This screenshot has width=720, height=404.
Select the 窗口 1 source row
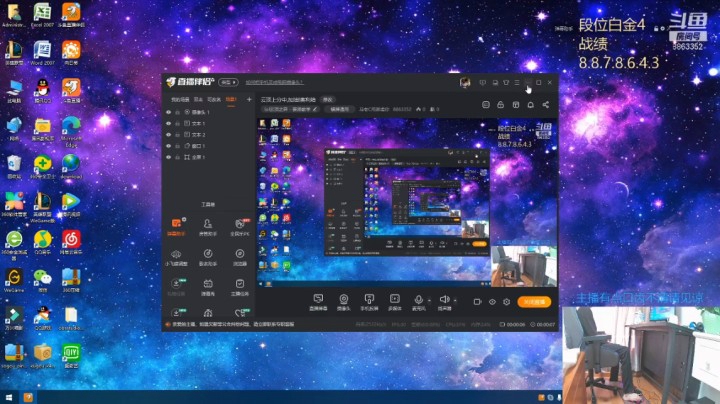209,146
